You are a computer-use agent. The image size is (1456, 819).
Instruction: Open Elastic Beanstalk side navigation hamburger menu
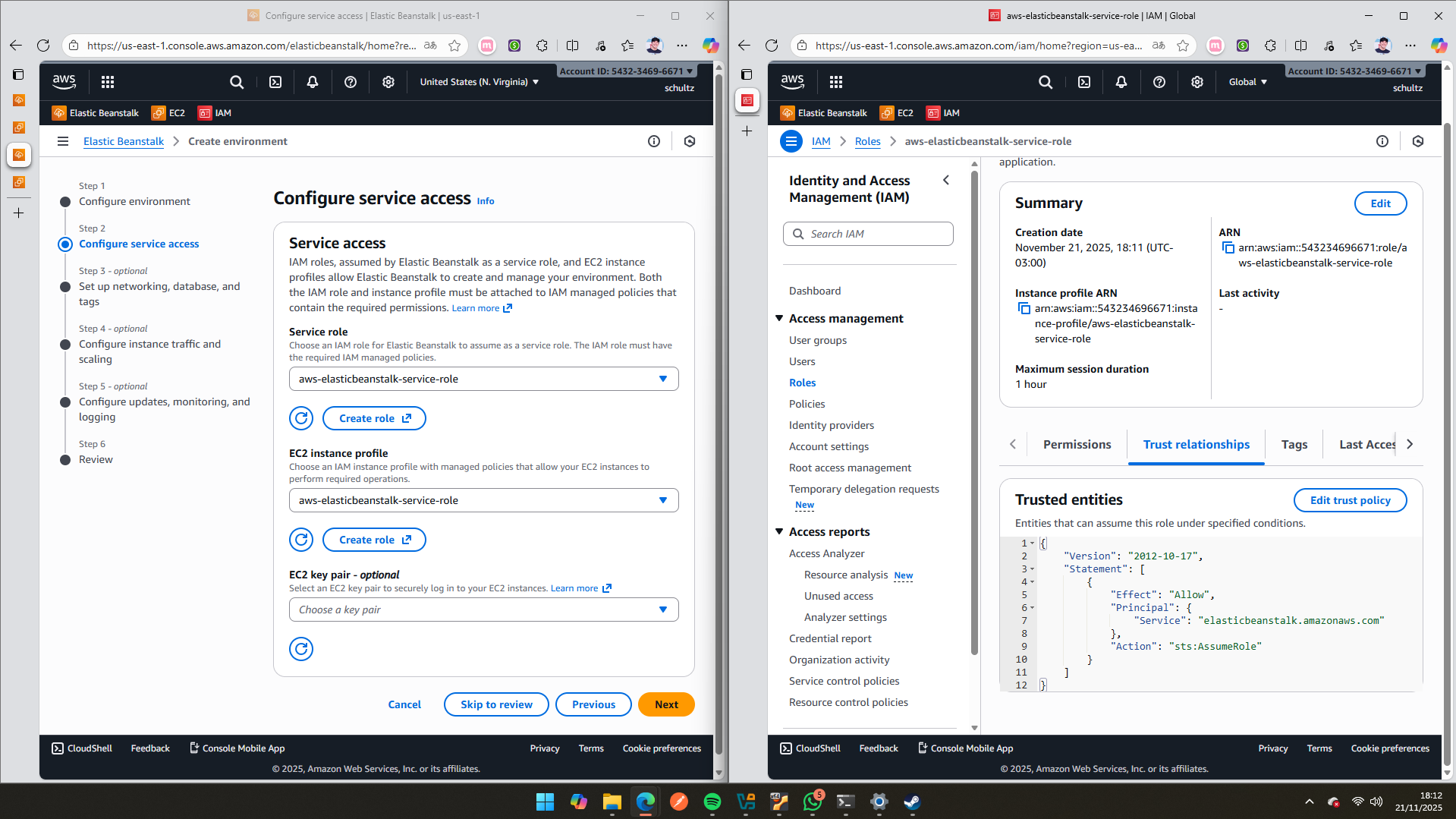pyautogui.click(x=63, y=141)
